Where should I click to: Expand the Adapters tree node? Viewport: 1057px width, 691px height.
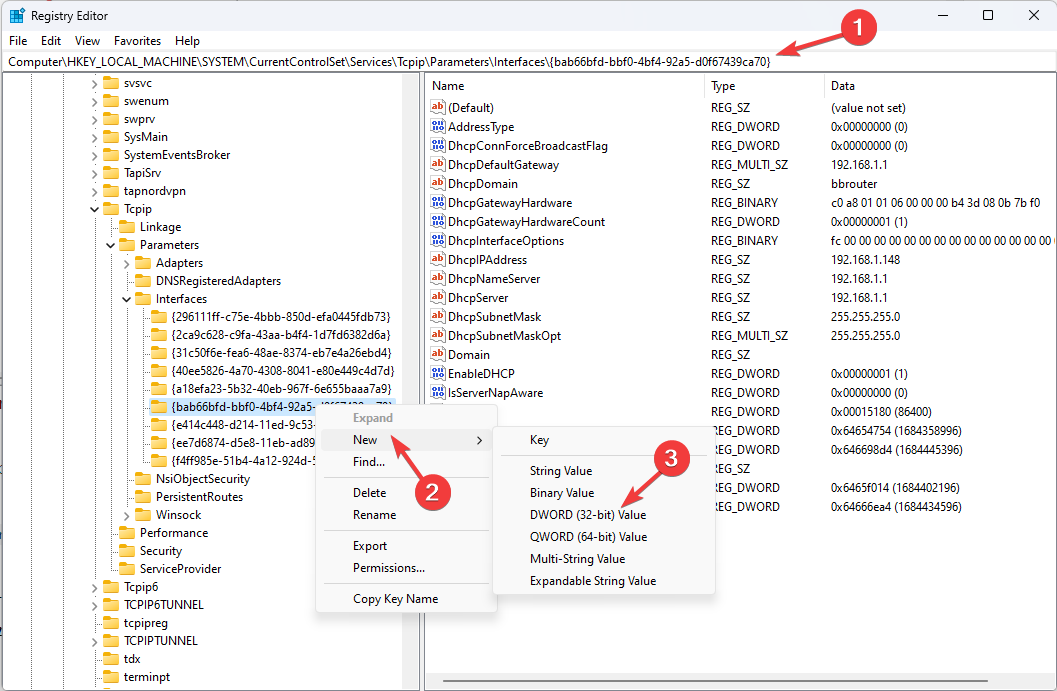[x=127, y=263]
